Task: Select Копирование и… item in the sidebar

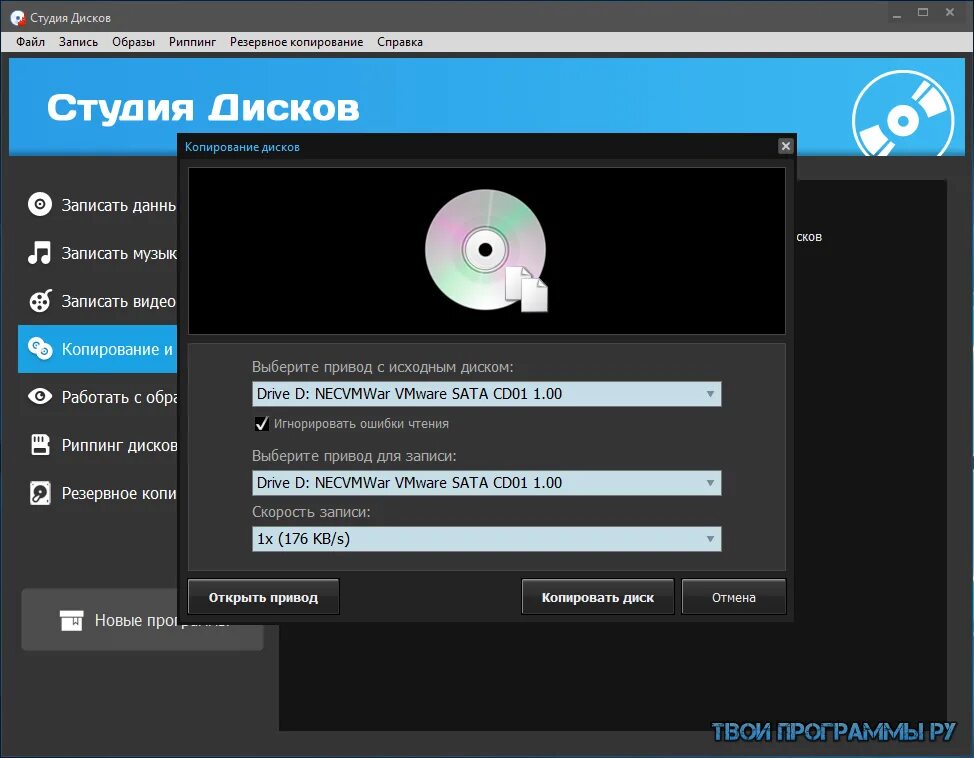Action: click(x=98, y=349)
